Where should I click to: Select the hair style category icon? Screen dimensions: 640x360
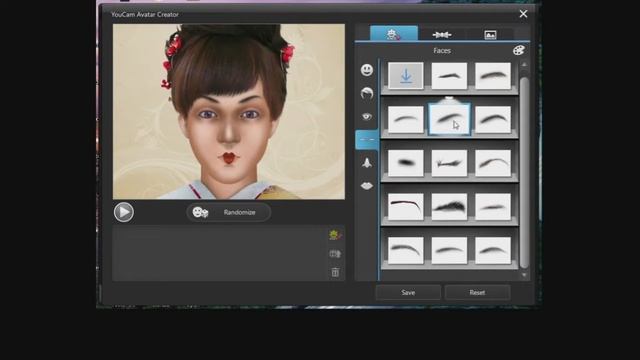[x=367, y=93]
